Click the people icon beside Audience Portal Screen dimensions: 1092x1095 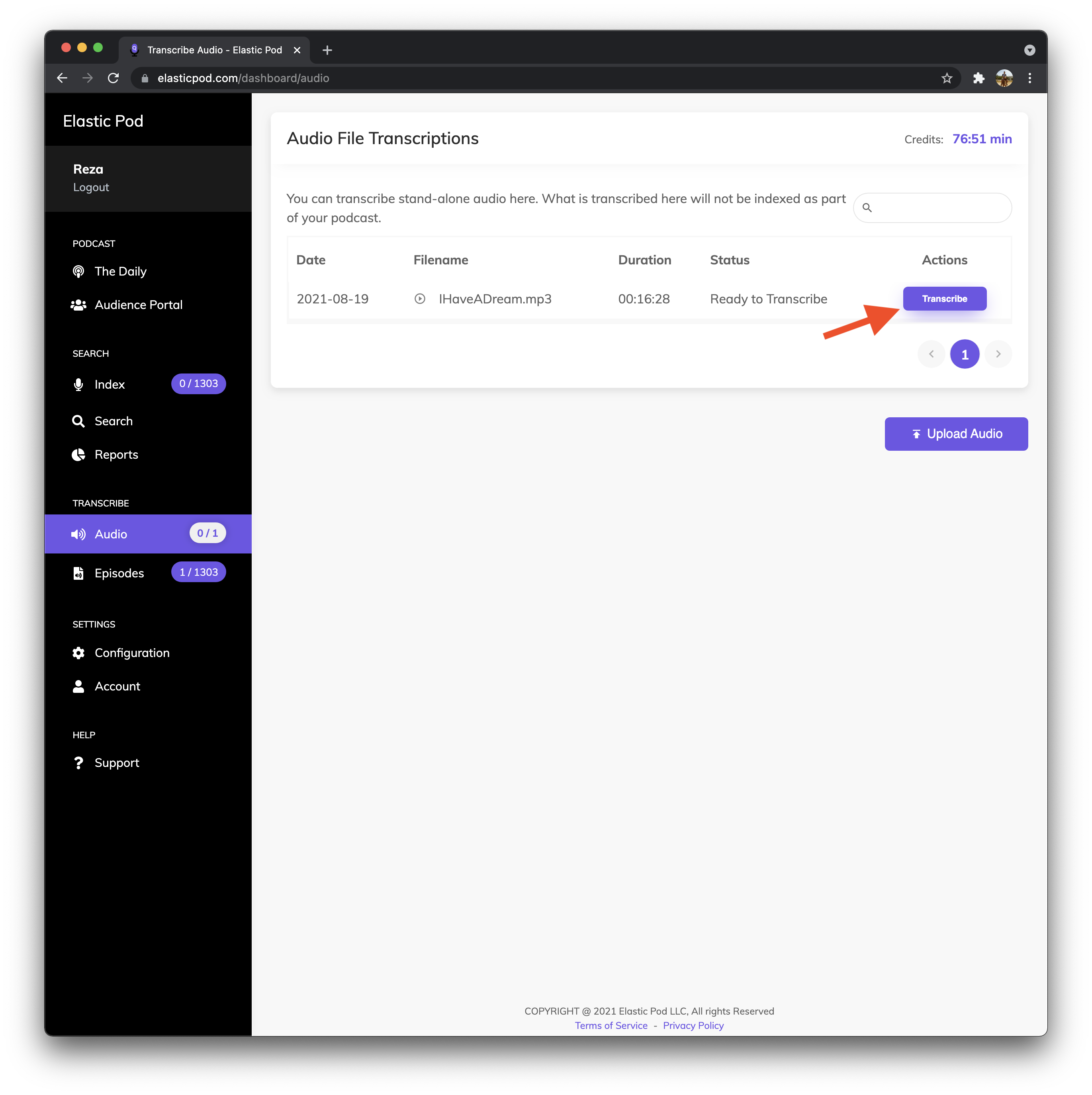(78, 305)
